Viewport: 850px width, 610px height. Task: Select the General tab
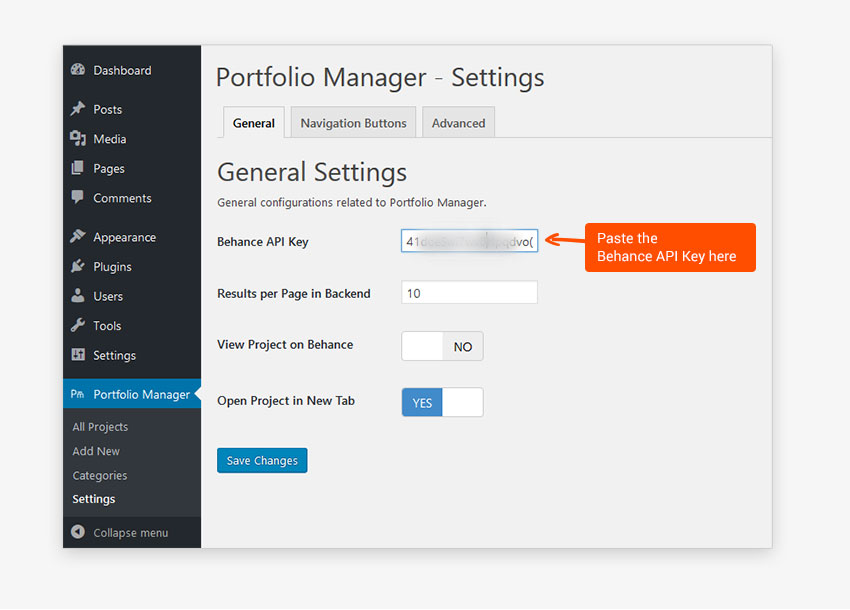pyautogui.click(x=253, y=123)
